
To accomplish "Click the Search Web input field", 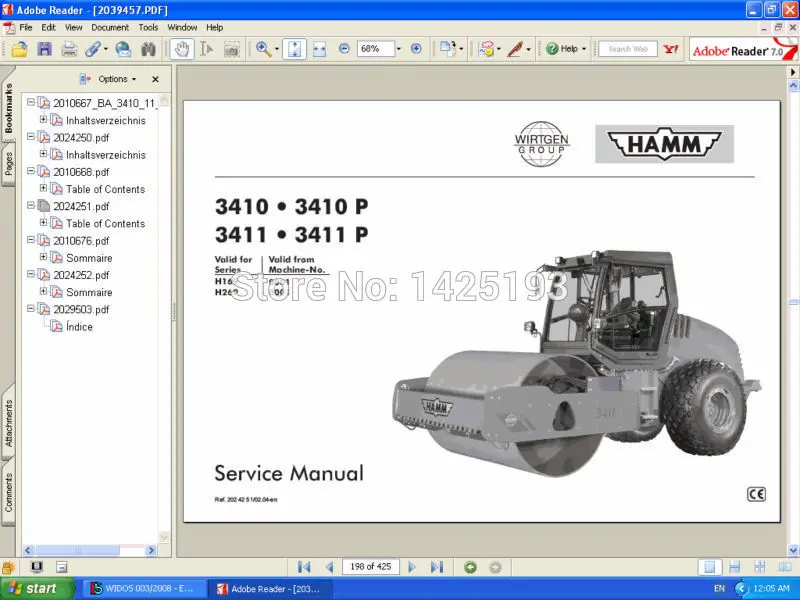I will tap(628, 49).
